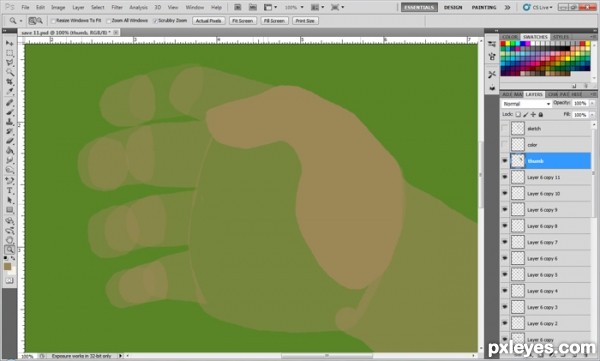Select the Eraser tool

[10, 141]
